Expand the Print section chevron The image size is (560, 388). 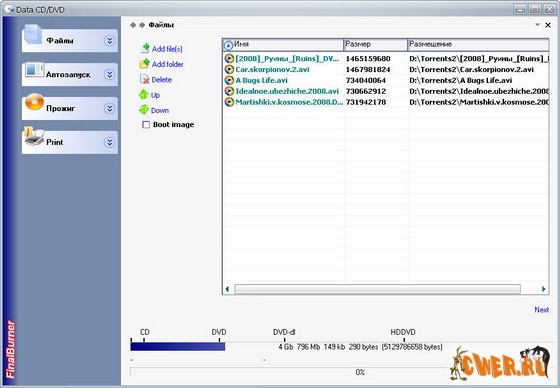[110, 142]
